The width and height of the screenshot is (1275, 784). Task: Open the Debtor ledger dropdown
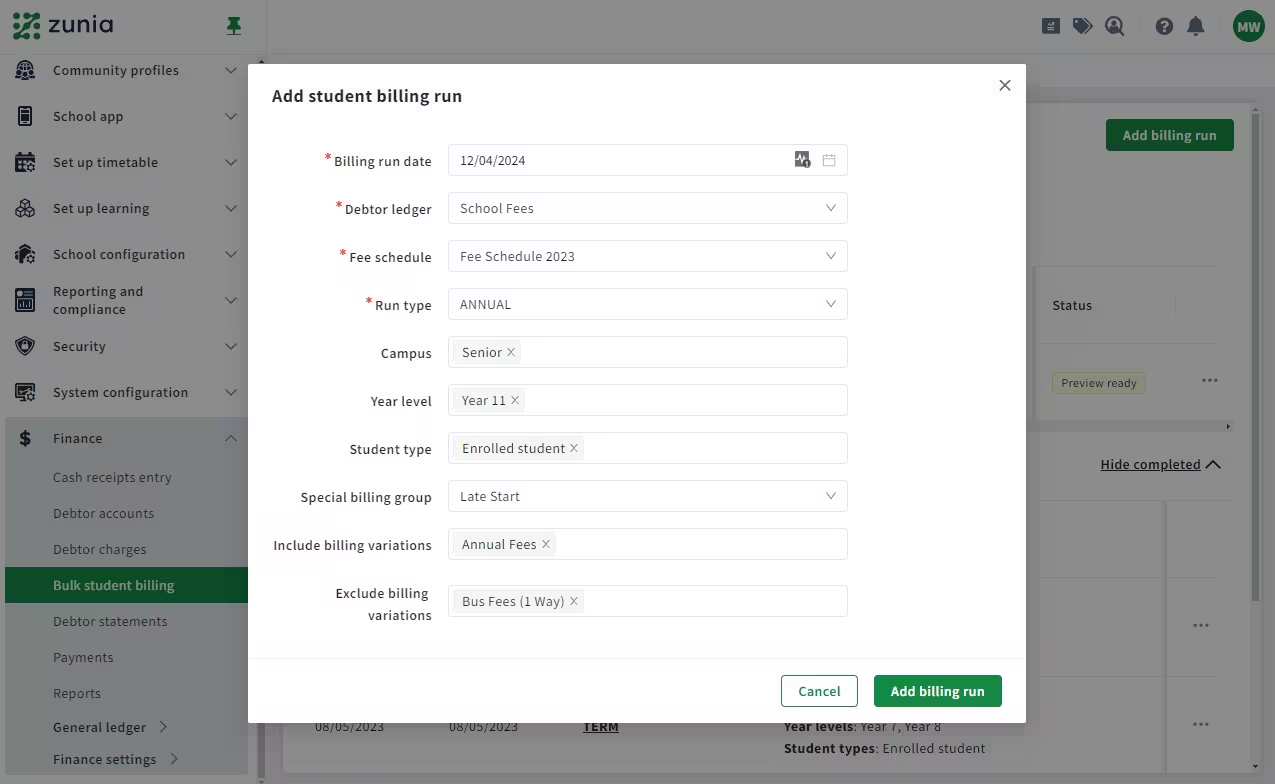[648, 208]
